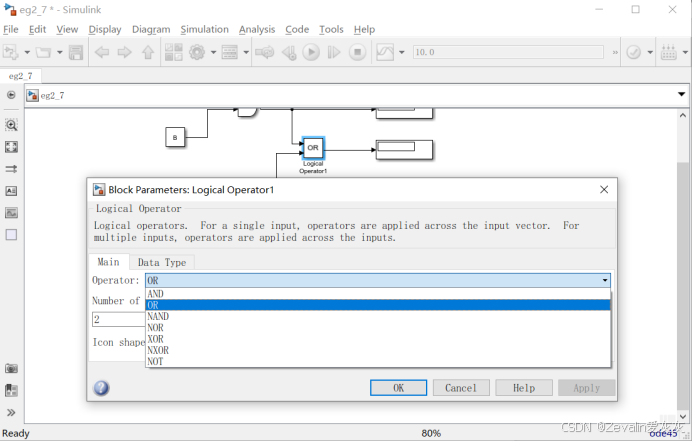Expand the breadcrumb bar dropdown arrow

[x=681, y=94]
